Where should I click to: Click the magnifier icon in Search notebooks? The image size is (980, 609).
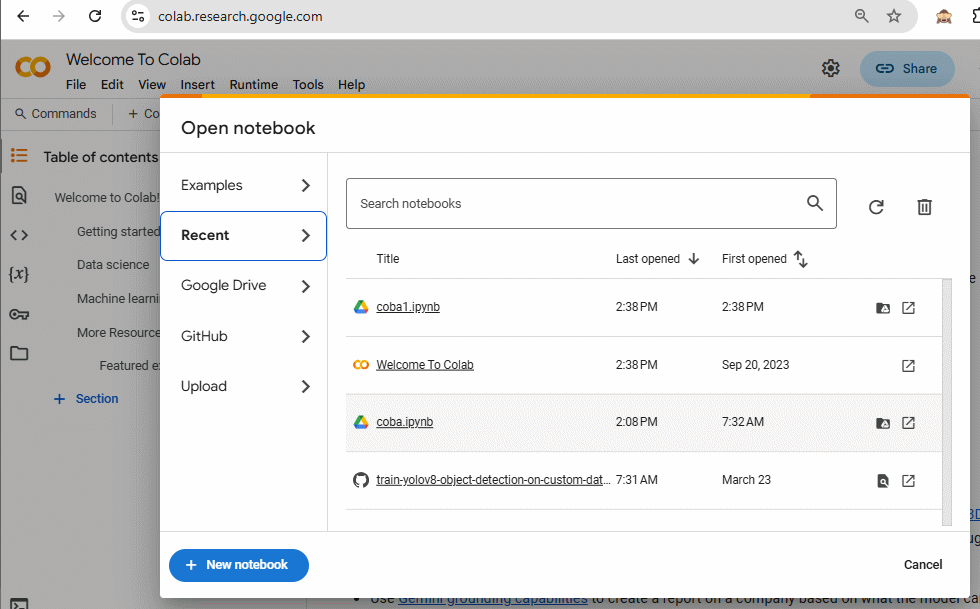tap(814, 203)
